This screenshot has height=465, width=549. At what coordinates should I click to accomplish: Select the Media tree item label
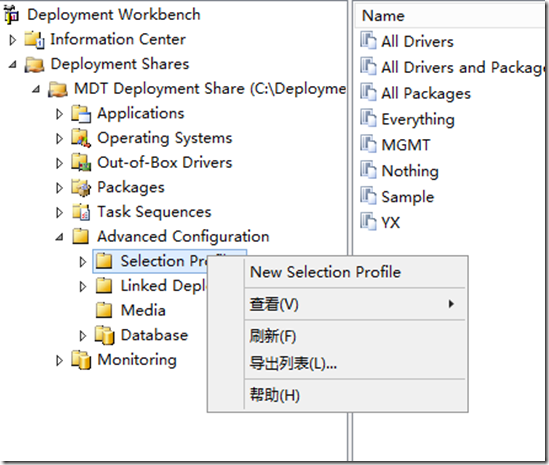[x=143, y=310]
